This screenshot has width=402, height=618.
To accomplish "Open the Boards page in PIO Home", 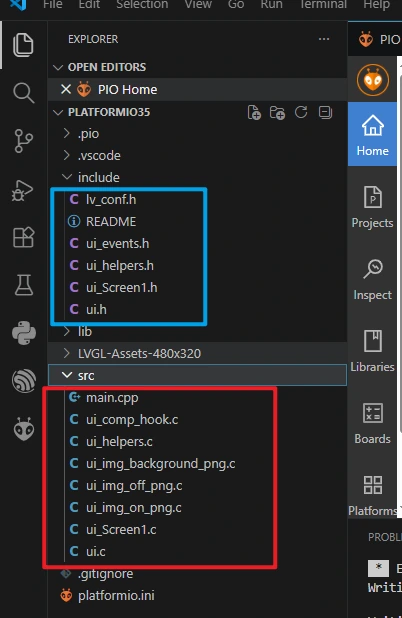I will tap(372, 423).
